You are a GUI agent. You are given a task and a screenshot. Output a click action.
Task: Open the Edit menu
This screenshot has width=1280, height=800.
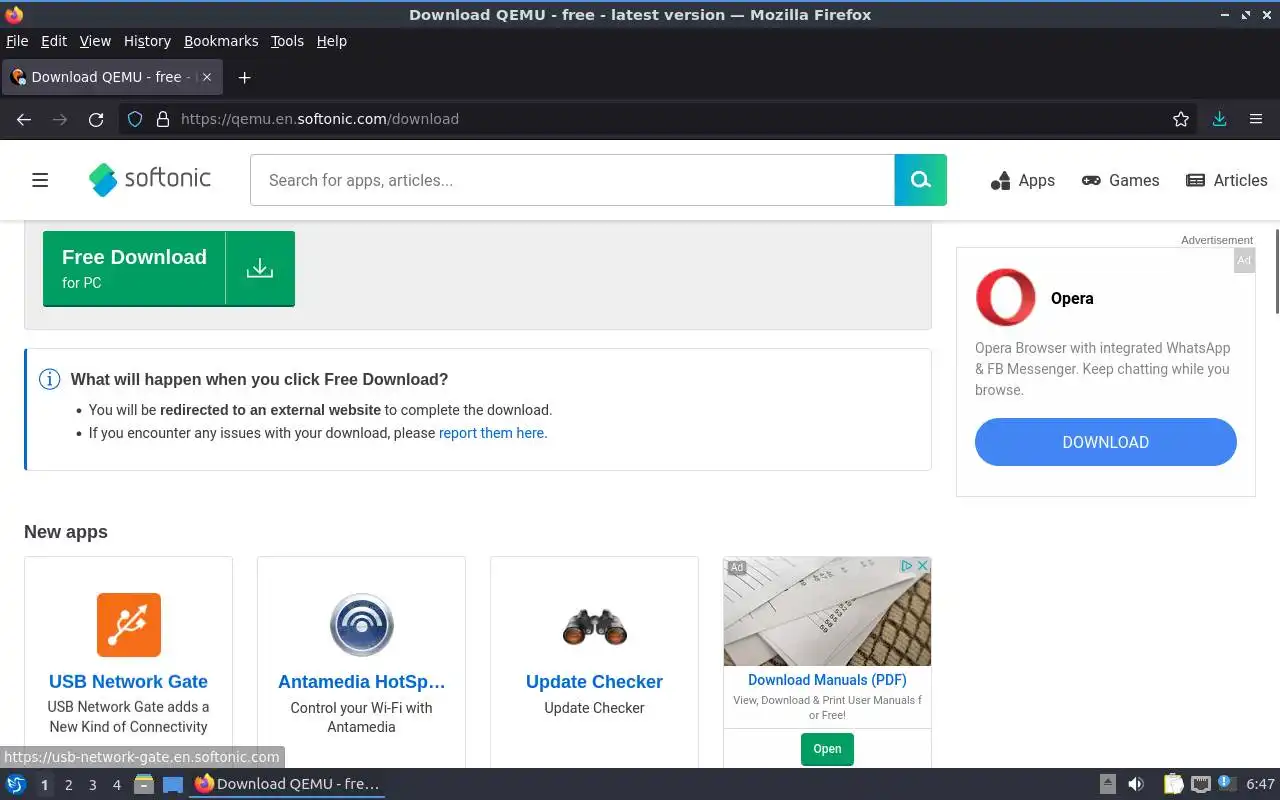pos(54,41)
